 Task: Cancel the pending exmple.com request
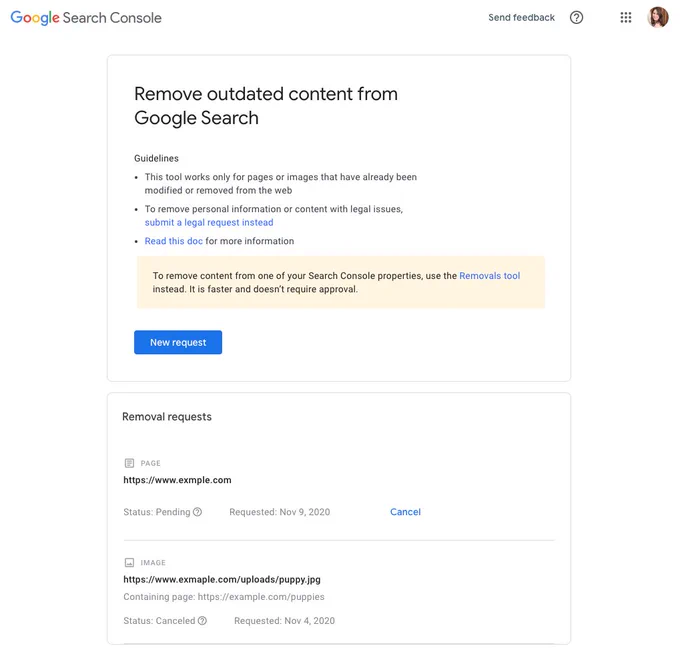click(x=405, y=512)
